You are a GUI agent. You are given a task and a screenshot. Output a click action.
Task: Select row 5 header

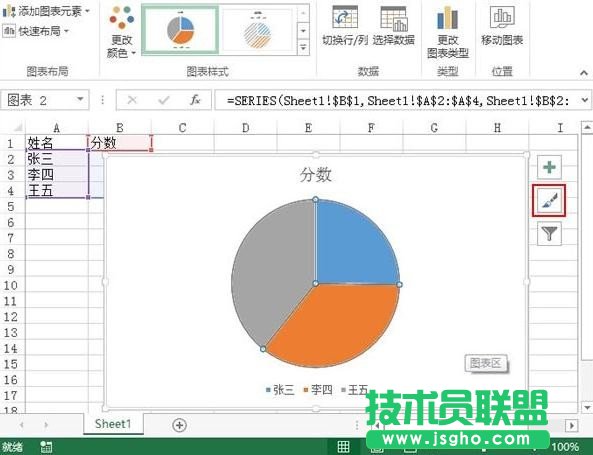coord(11,207)
